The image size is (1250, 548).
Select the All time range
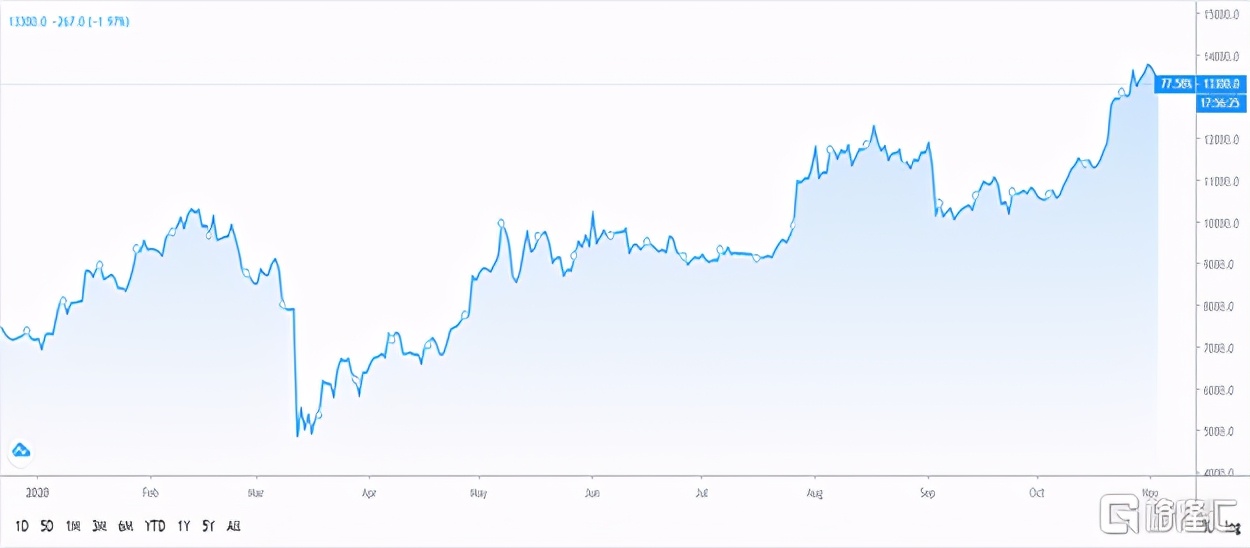(x=234, y=525)
